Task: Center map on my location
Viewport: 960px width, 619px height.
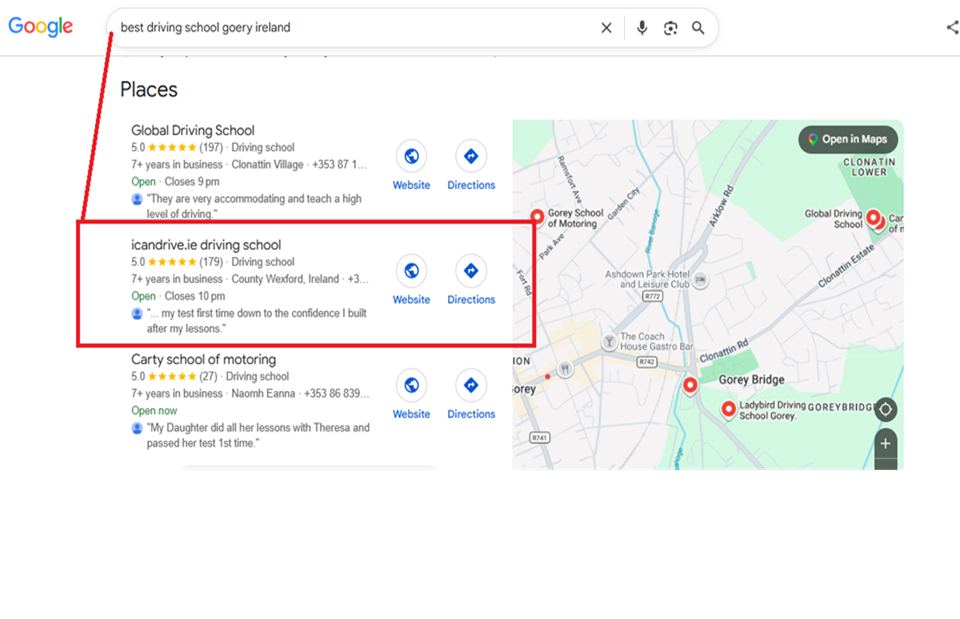Action: point(885,410)
